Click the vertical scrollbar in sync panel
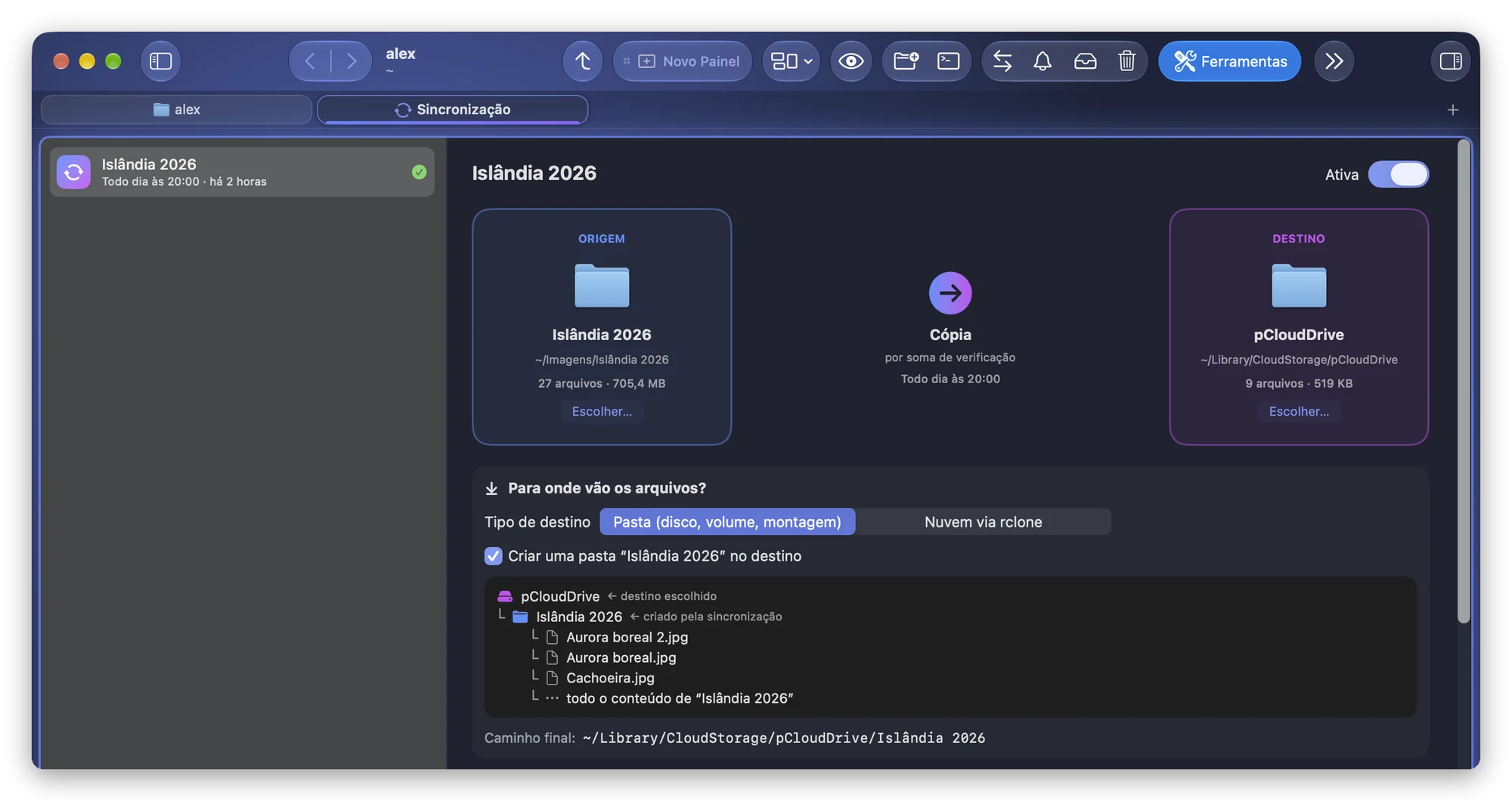 pyautogui.click(x=1464, y=382)
